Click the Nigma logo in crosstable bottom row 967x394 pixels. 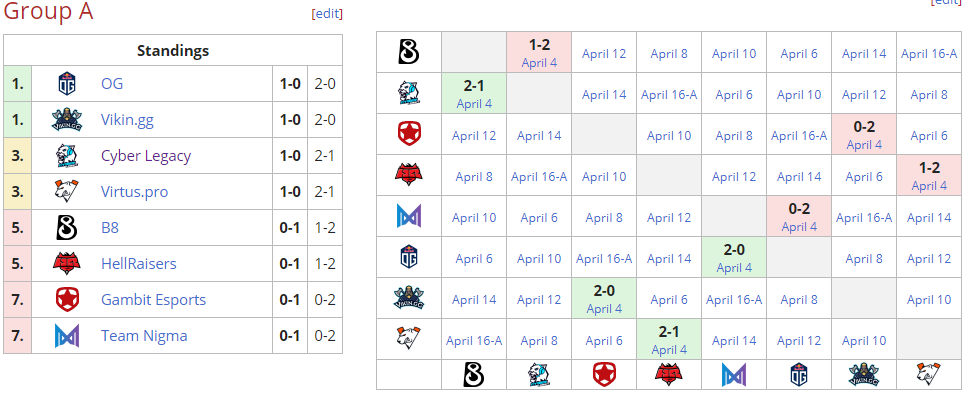click(x=734, y=374)
